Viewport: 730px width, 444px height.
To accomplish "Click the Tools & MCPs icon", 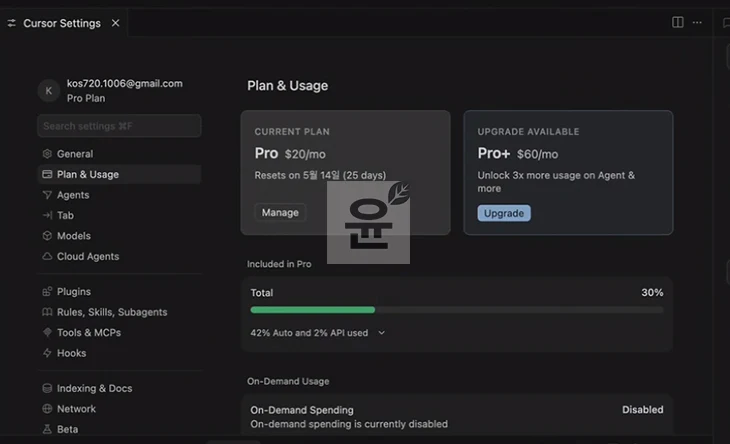I will (x=47, y=332).
